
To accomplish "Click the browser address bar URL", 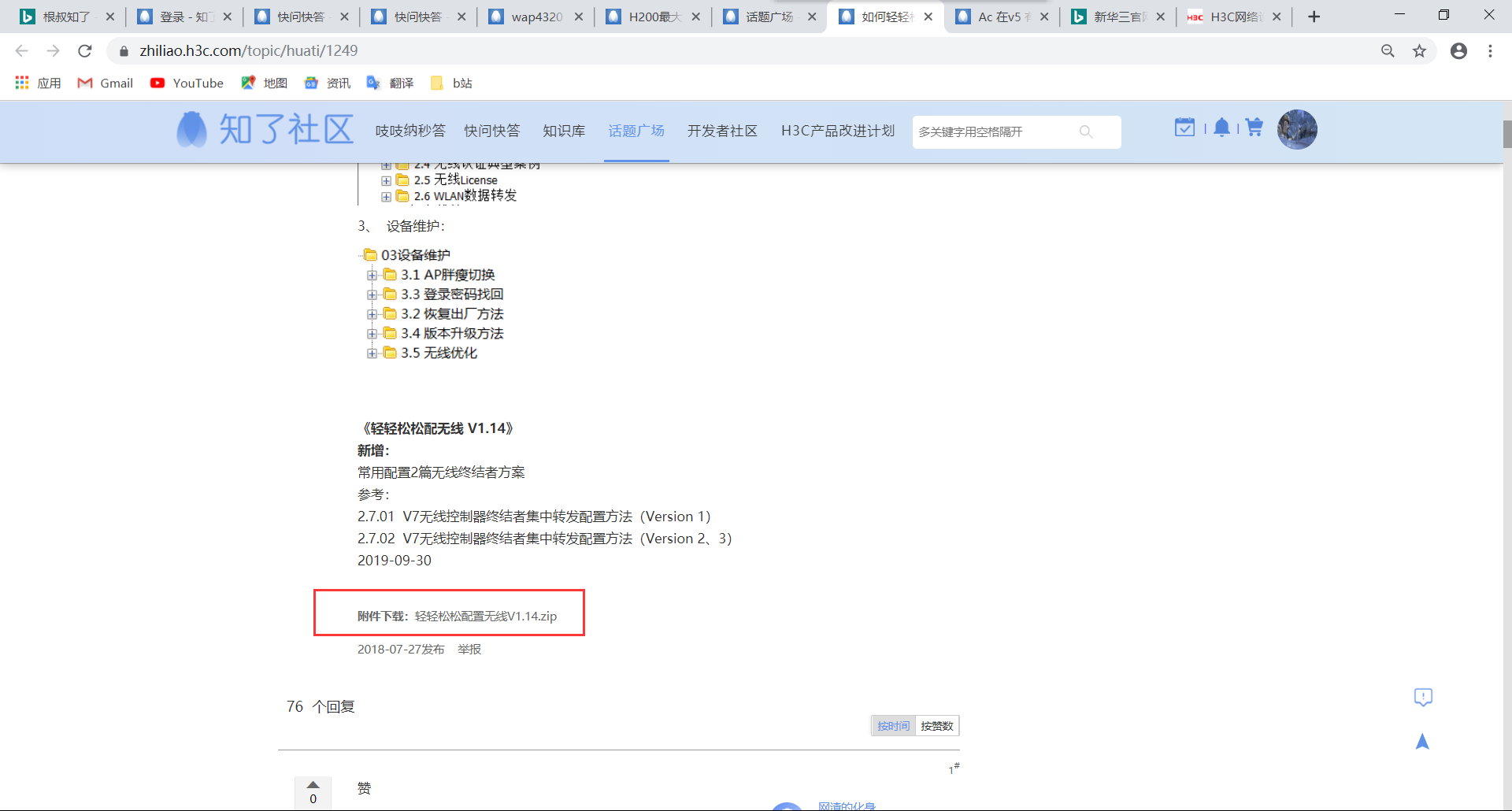I will pyautogui.click(x=249, y=51).
